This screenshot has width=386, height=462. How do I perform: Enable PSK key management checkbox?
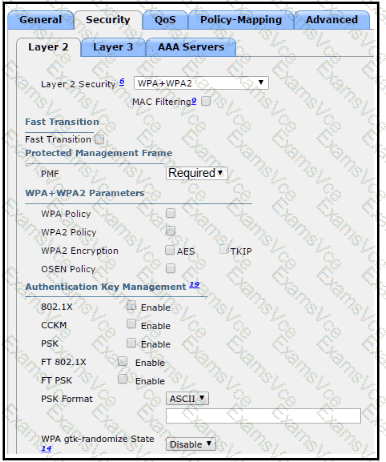coord(131,343)
